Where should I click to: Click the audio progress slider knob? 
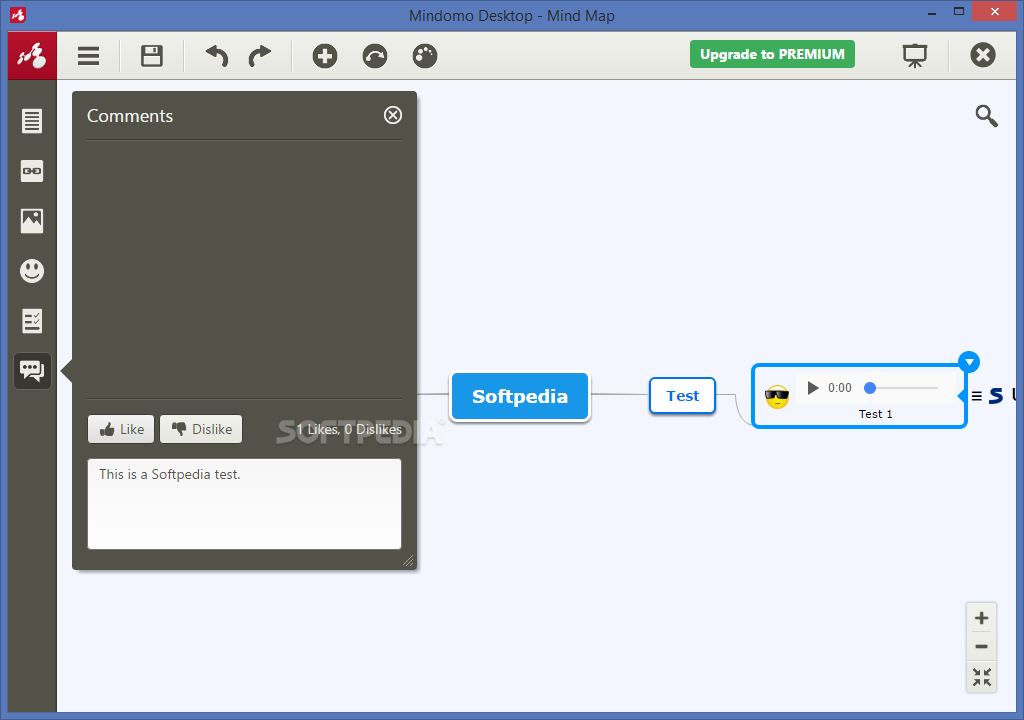(870, 388)
